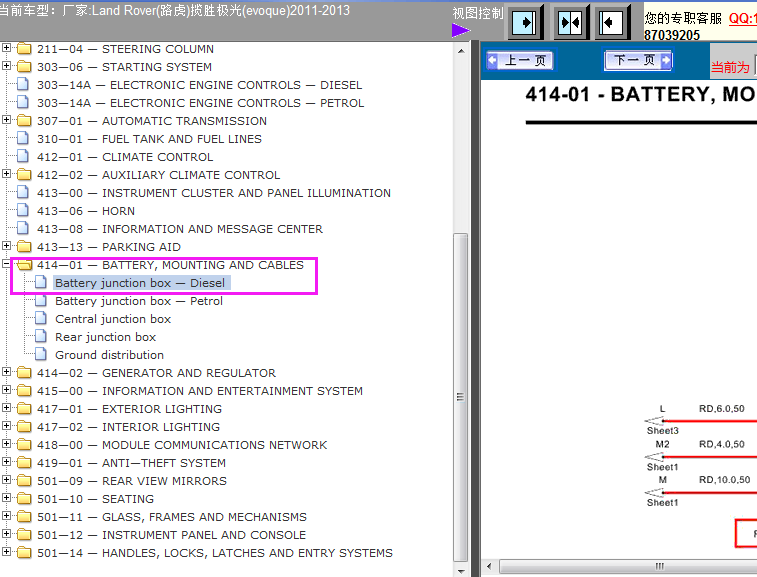
Task: Open 303-14A ELECTRONIC ENGINE CONTROLS — DIESEL
Action: (199, 85)
